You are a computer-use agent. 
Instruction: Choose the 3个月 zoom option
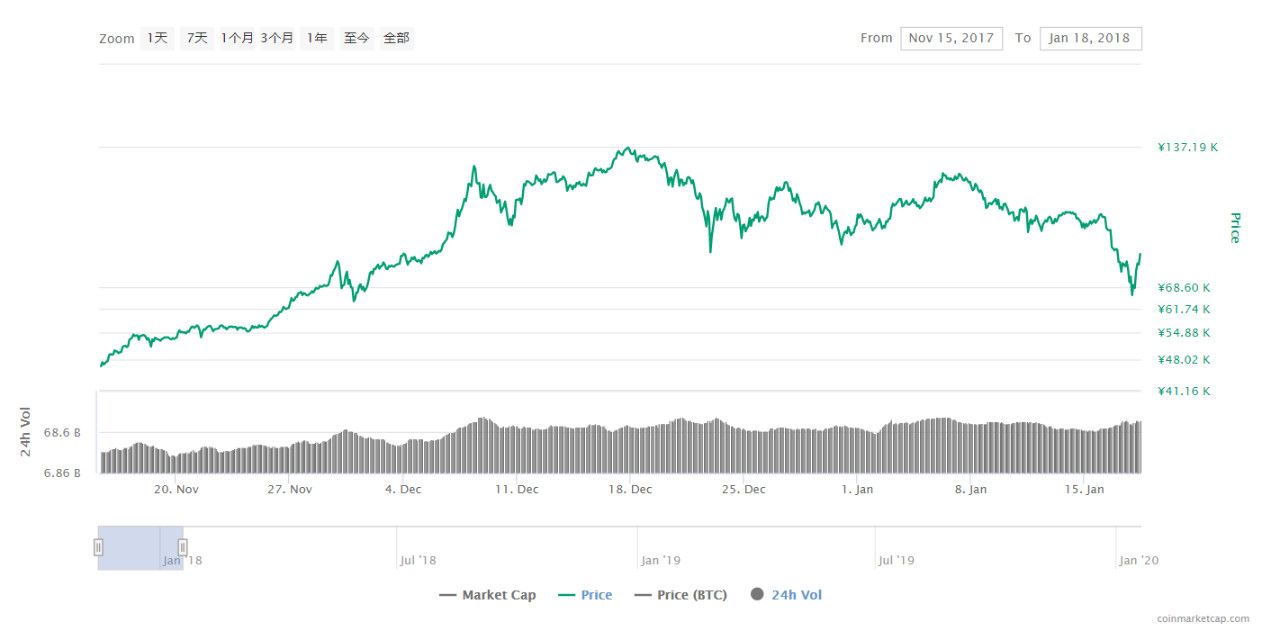(x=277, y=38)
